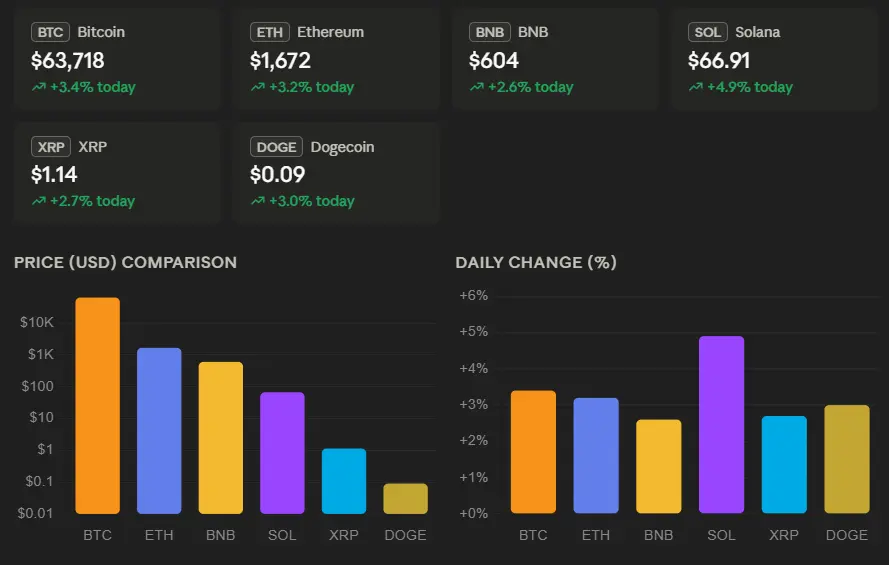Image resolution: width=889 pixels, height=565 pixels.
Task: Click the blue ETH bar in price chart
Action: [159, 431]
